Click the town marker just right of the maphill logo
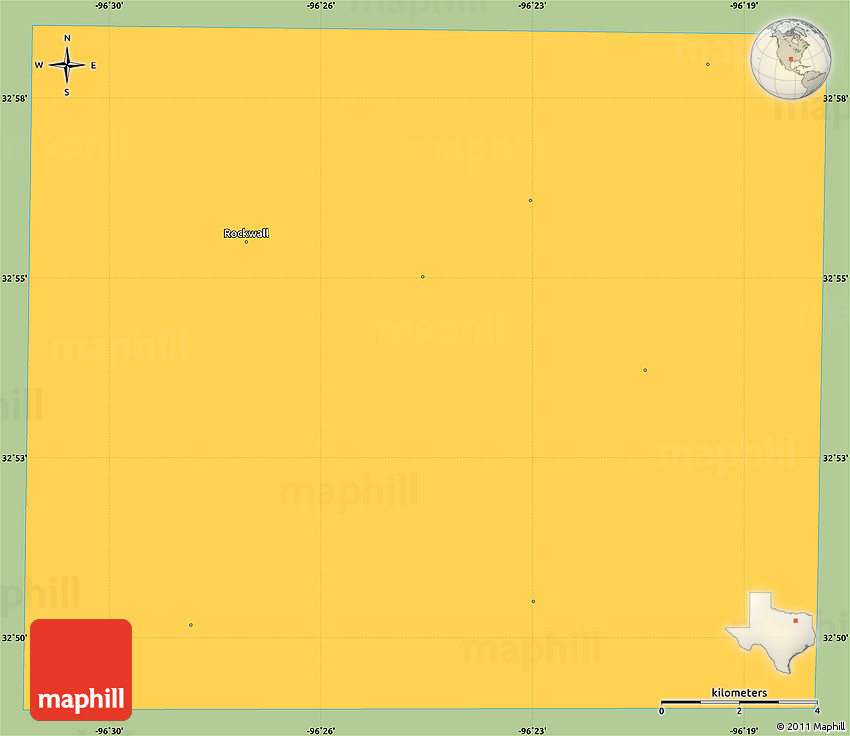The width and height of the screenshot is (850, 736). click(x=191, y=625)
